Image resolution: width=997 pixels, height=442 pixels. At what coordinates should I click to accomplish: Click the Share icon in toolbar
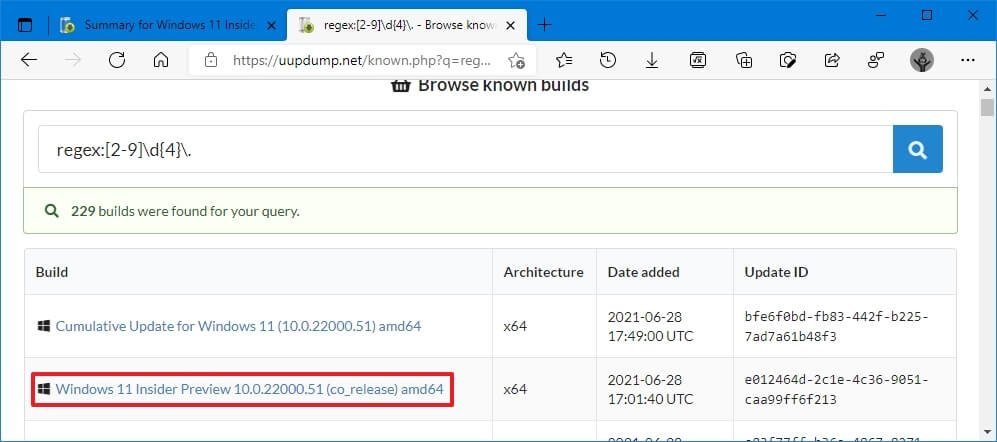(832, 60)
